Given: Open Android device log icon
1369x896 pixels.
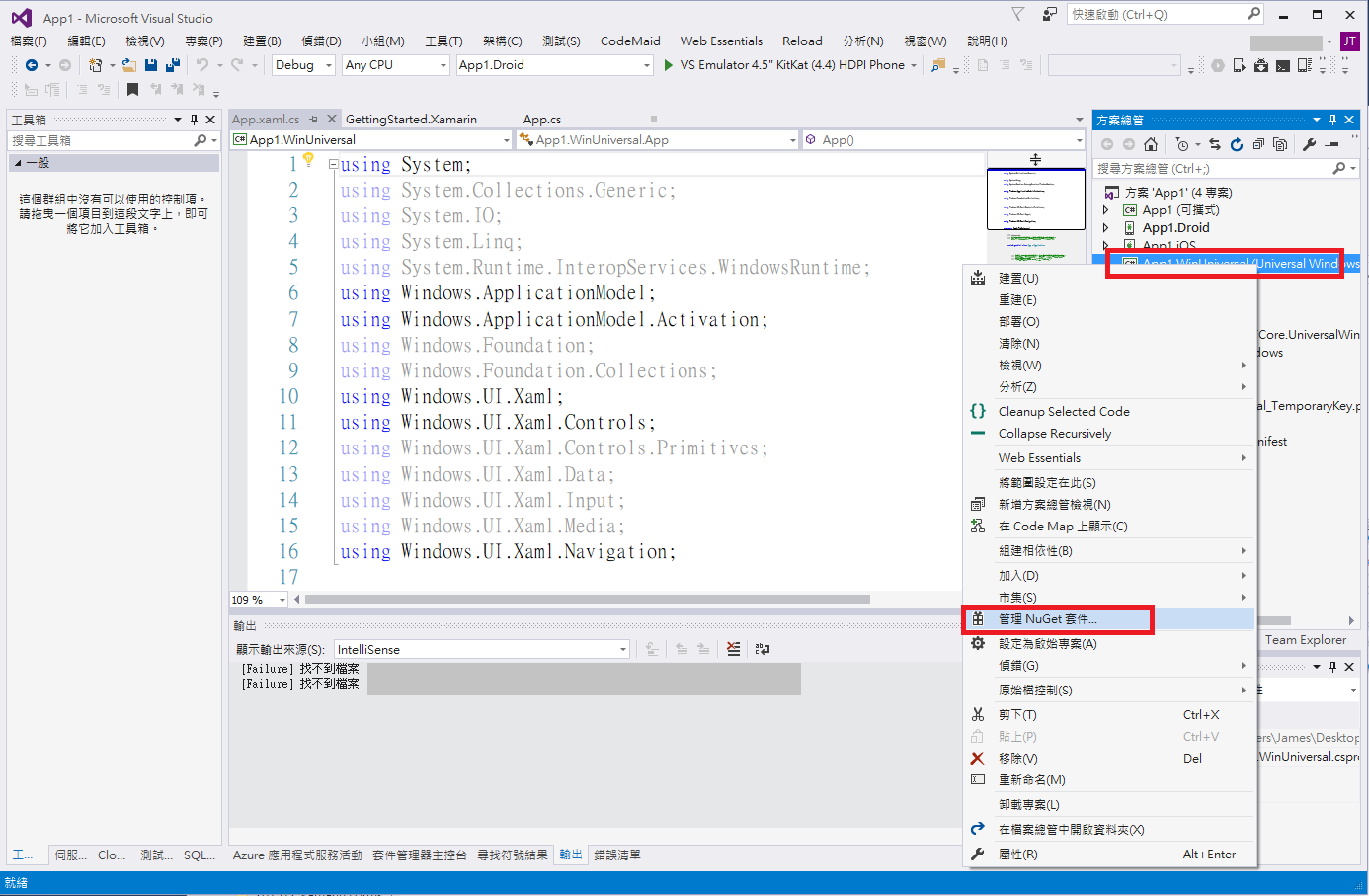Looking at the screenshot, I should (x=1304, y=65).
